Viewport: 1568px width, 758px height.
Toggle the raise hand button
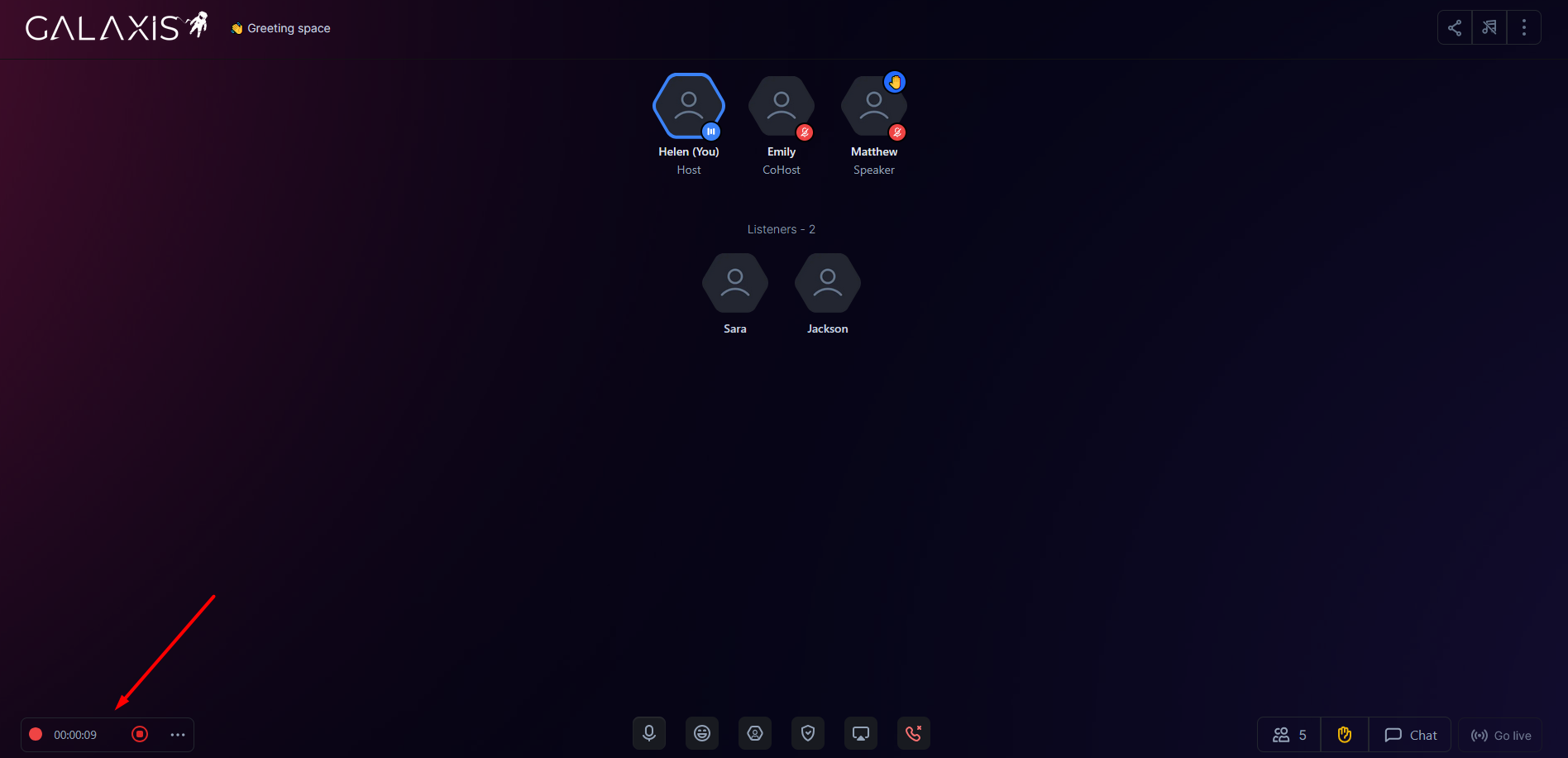[x=1344, y=735]
